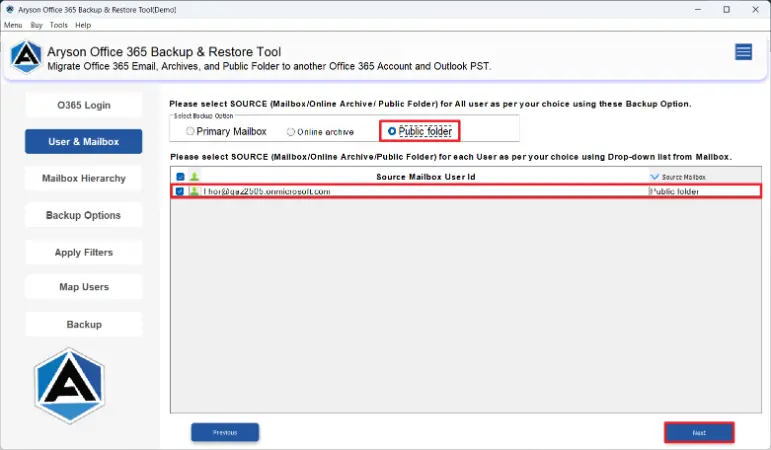This screenshot has width=771, height=450.
Task: Open the Backup Options step
Action: (84, 215)
